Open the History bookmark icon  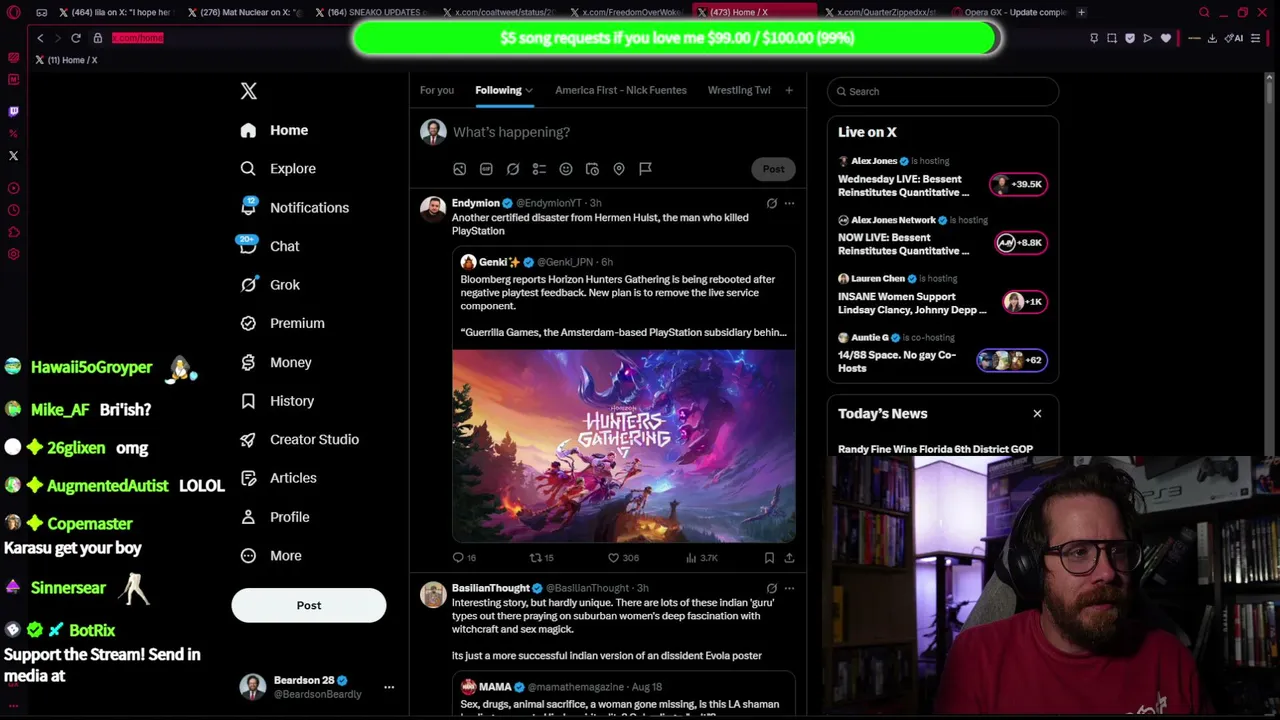[x=248, y=401]
